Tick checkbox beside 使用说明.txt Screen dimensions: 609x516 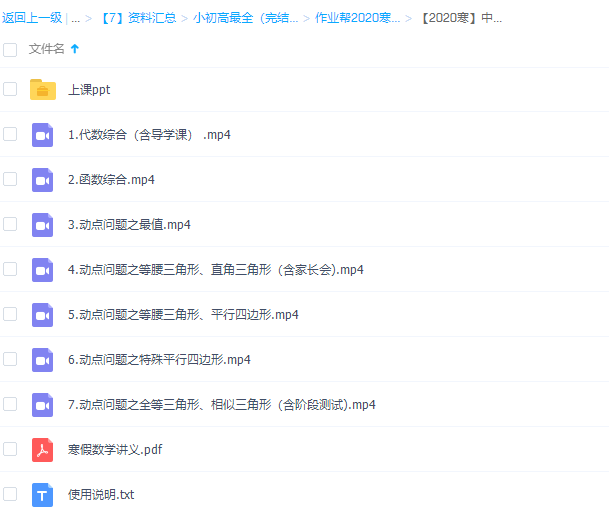pos(10,494)
